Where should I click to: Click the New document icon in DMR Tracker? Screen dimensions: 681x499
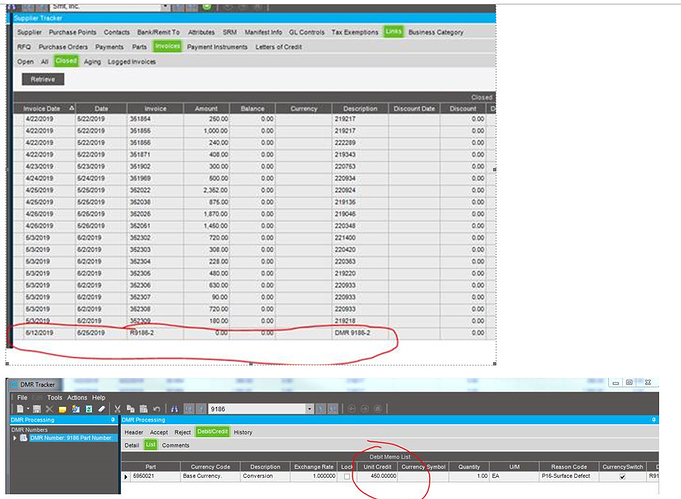point(20,409)
